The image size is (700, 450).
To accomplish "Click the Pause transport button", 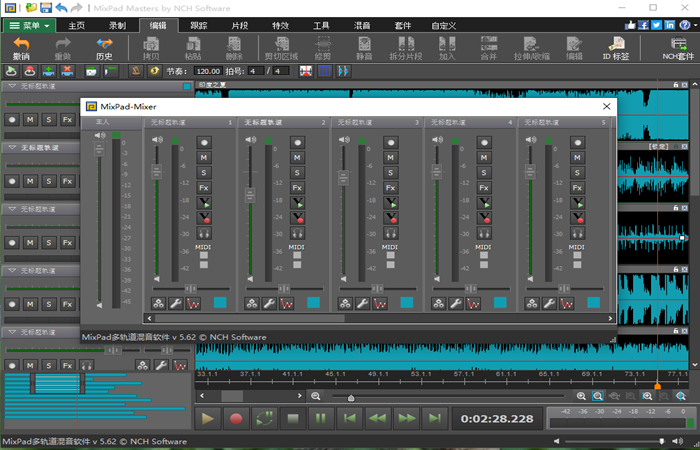I will pyautogui.click(x=321, y=419).
